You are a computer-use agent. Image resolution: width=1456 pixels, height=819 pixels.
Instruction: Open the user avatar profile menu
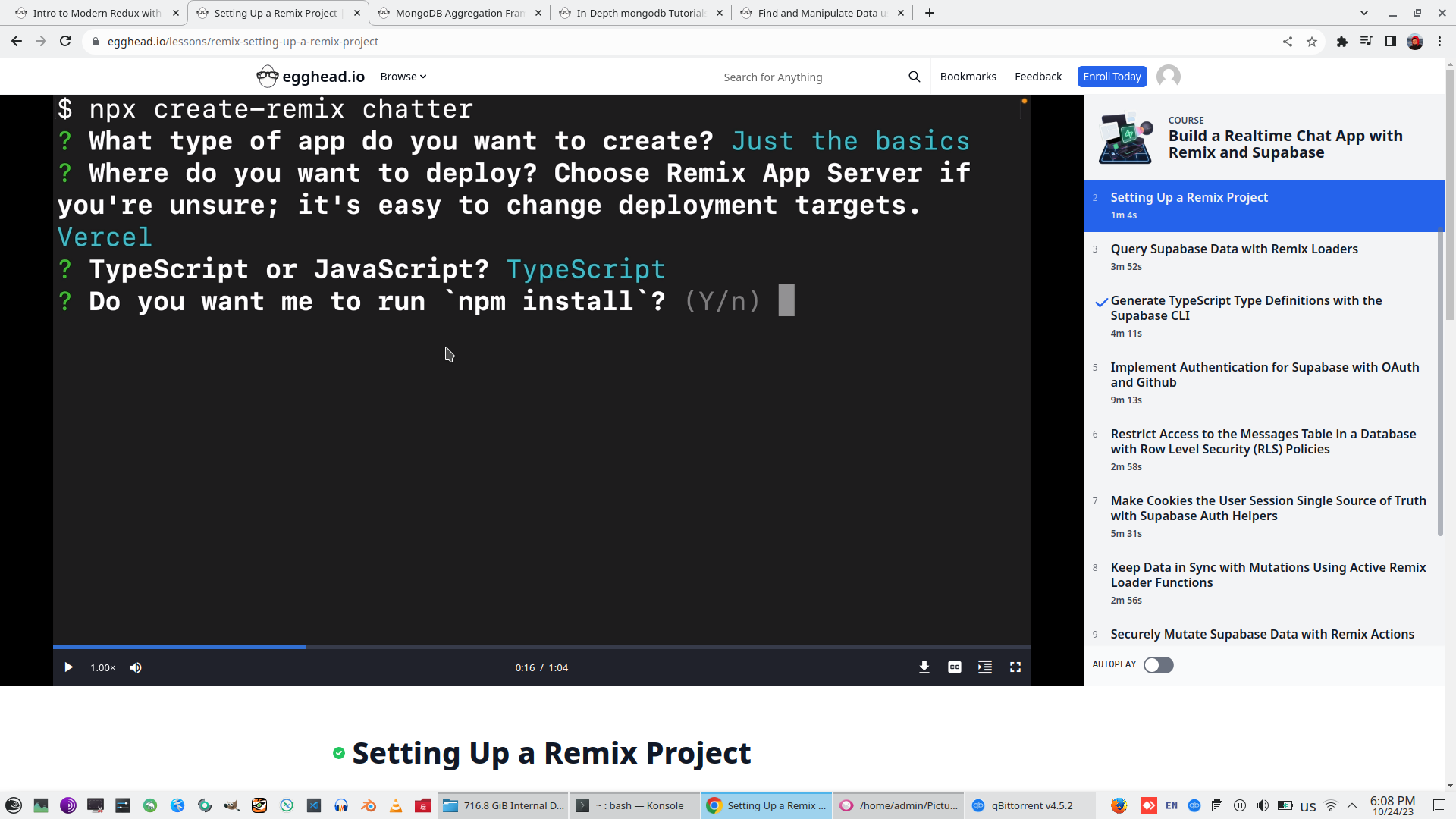click(x=1168, y=77)
